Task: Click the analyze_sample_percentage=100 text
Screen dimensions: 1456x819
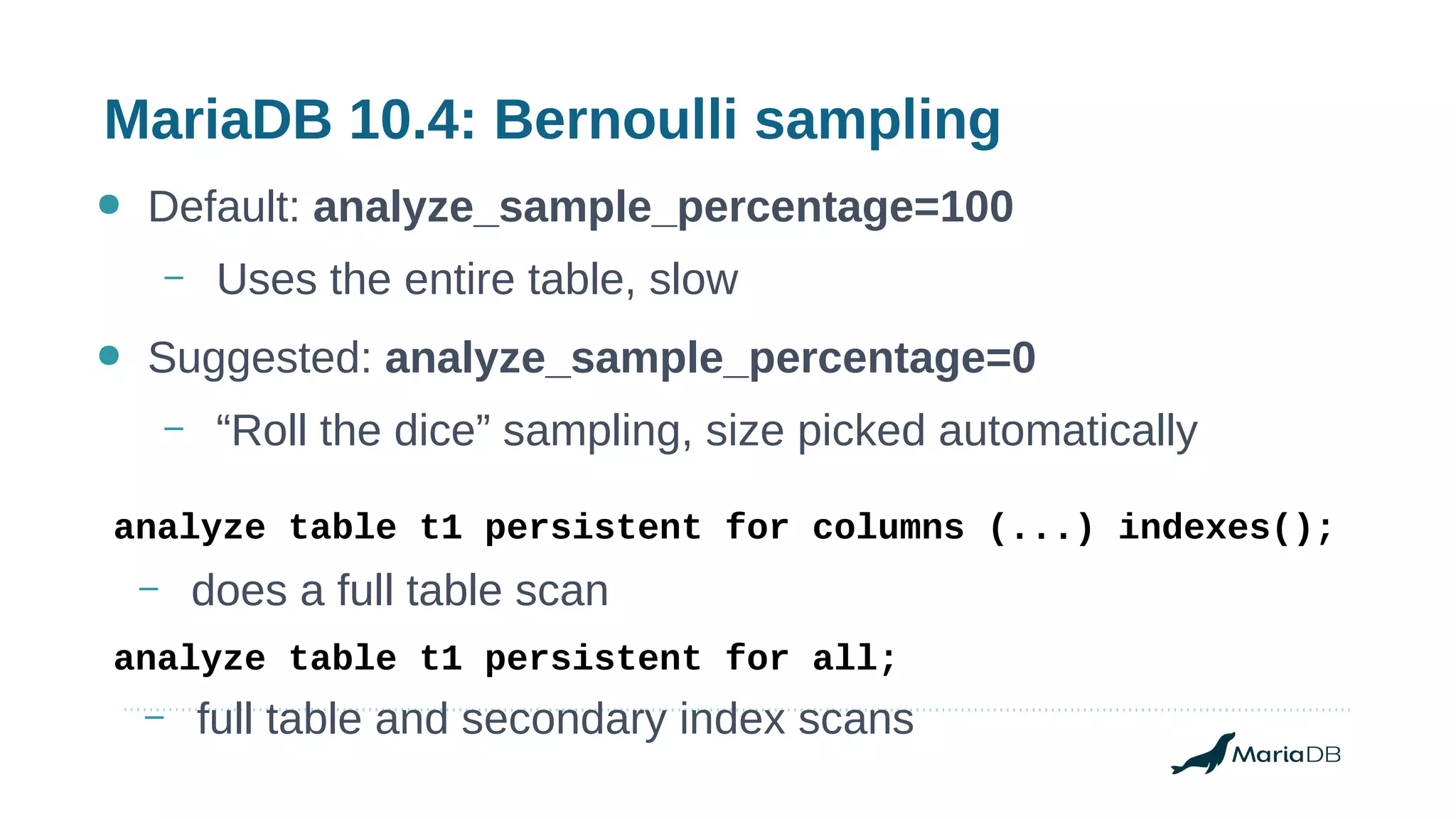Action: tap(663, 208)
